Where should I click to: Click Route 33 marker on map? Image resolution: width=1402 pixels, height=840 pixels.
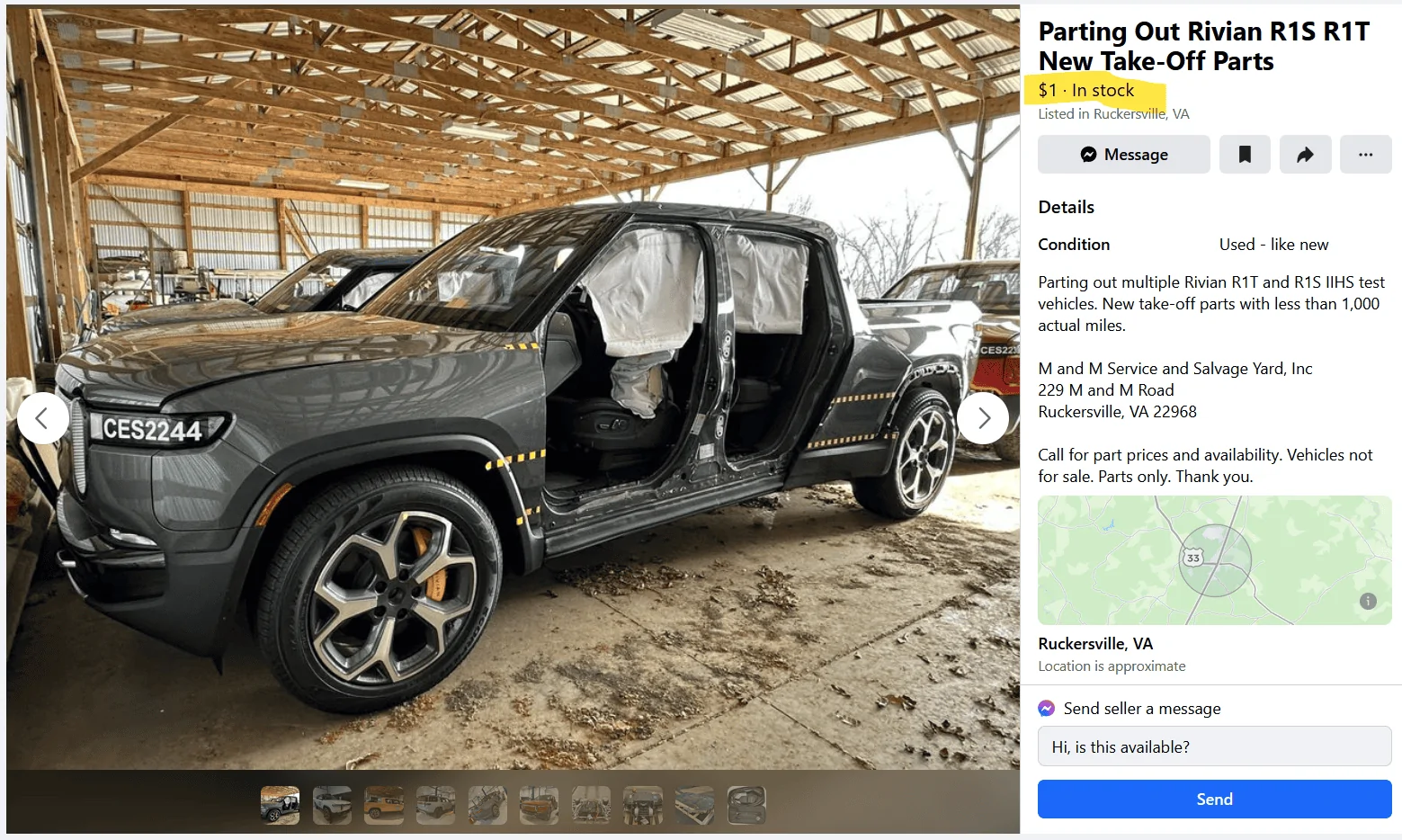[1192, 558]
